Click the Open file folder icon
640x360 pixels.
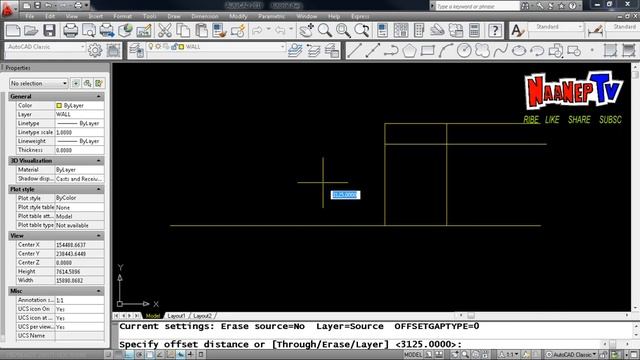point(31,31)
